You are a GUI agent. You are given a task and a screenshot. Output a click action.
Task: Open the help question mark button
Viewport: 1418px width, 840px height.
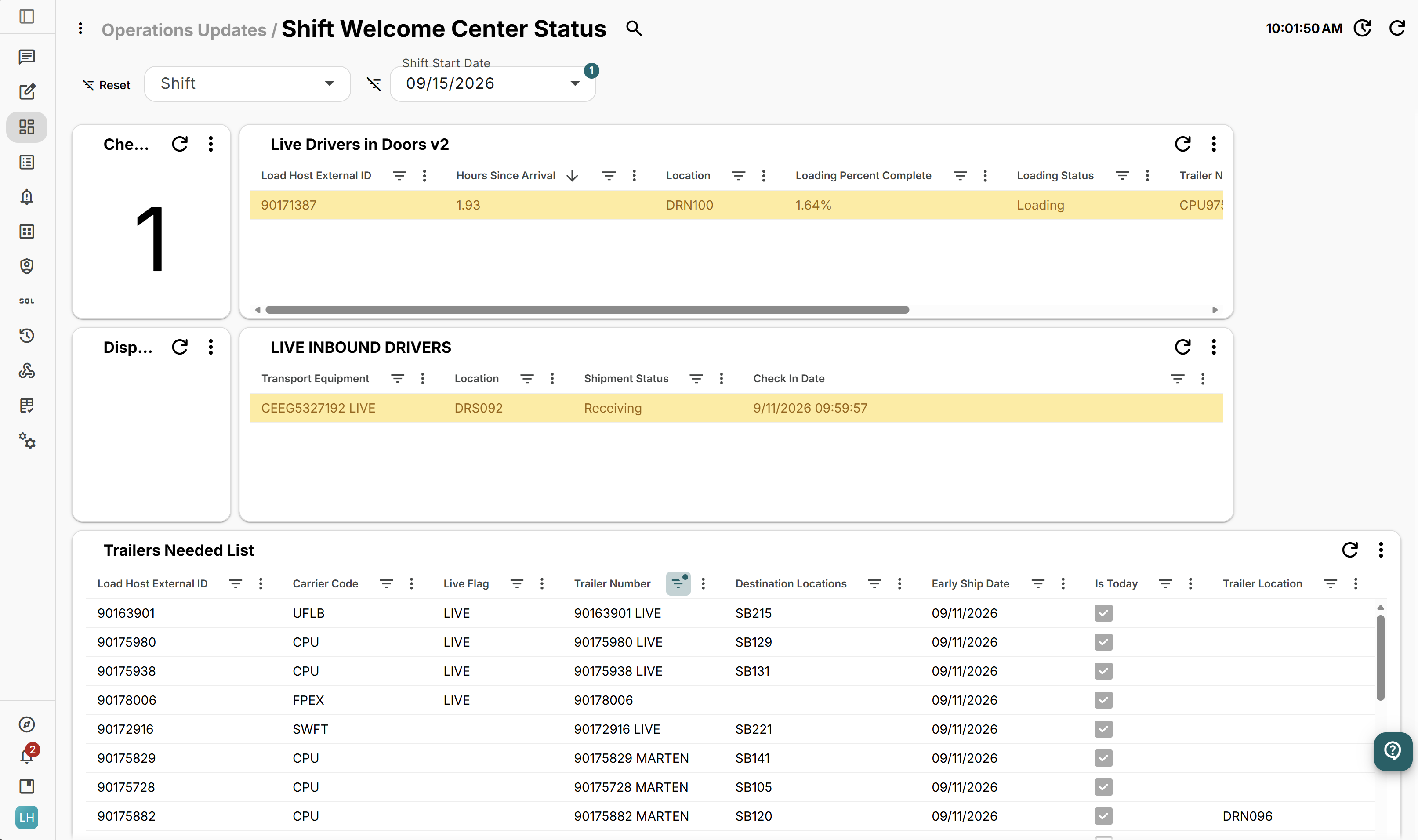1393,751
